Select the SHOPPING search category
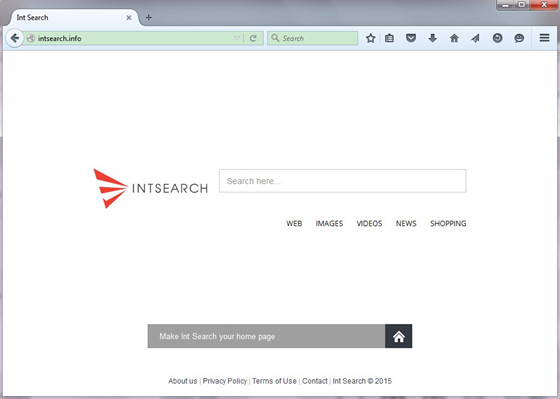The height and width of the screenshot is (399, 560). point(448,224)
